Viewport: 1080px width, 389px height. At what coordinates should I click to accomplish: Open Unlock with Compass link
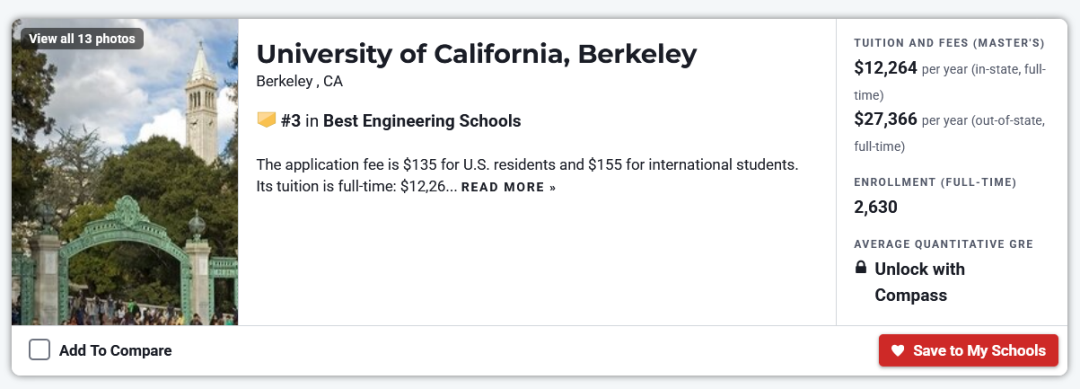tap(920, 282)
